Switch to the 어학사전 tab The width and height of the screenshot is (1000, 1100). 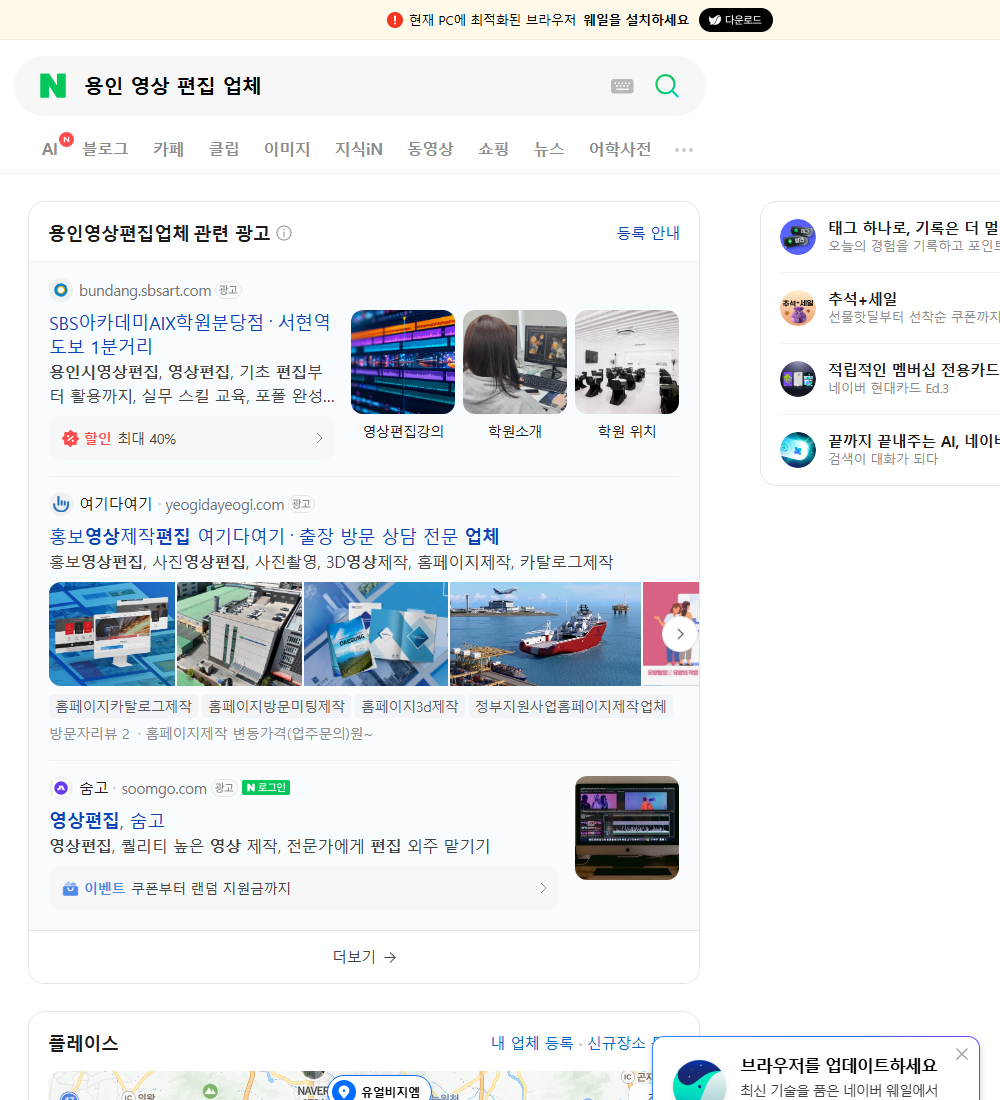pos(620,149)
